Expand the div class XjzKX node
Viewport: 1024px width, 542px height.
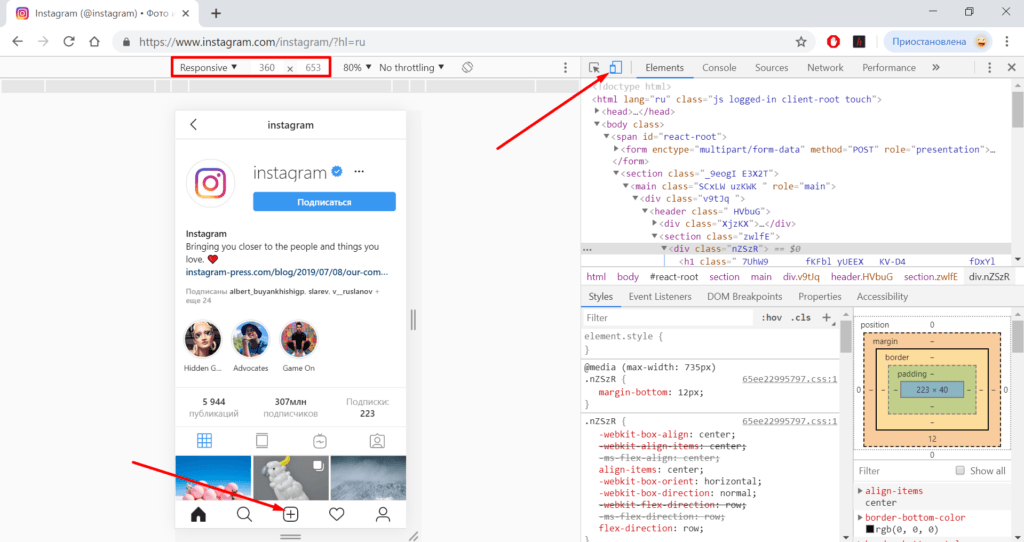point(654,223)
